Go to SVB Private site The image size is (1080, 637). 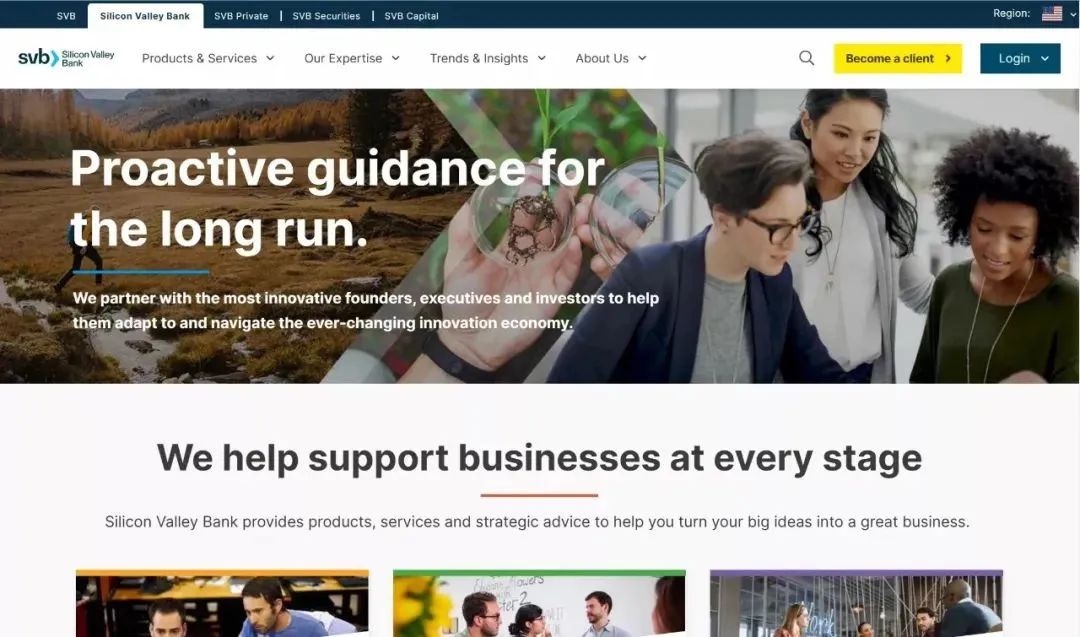241,16
